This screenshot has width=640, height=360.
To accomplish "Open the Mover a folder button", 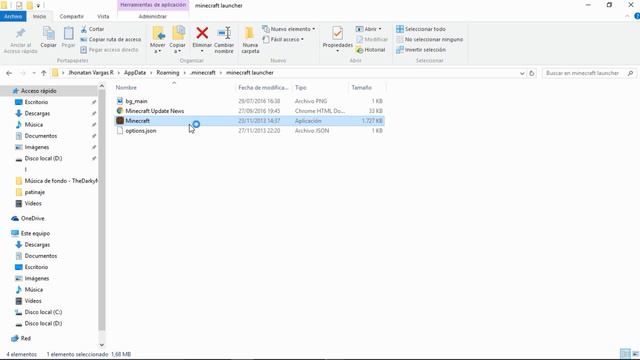I will (x=158, y=40).
